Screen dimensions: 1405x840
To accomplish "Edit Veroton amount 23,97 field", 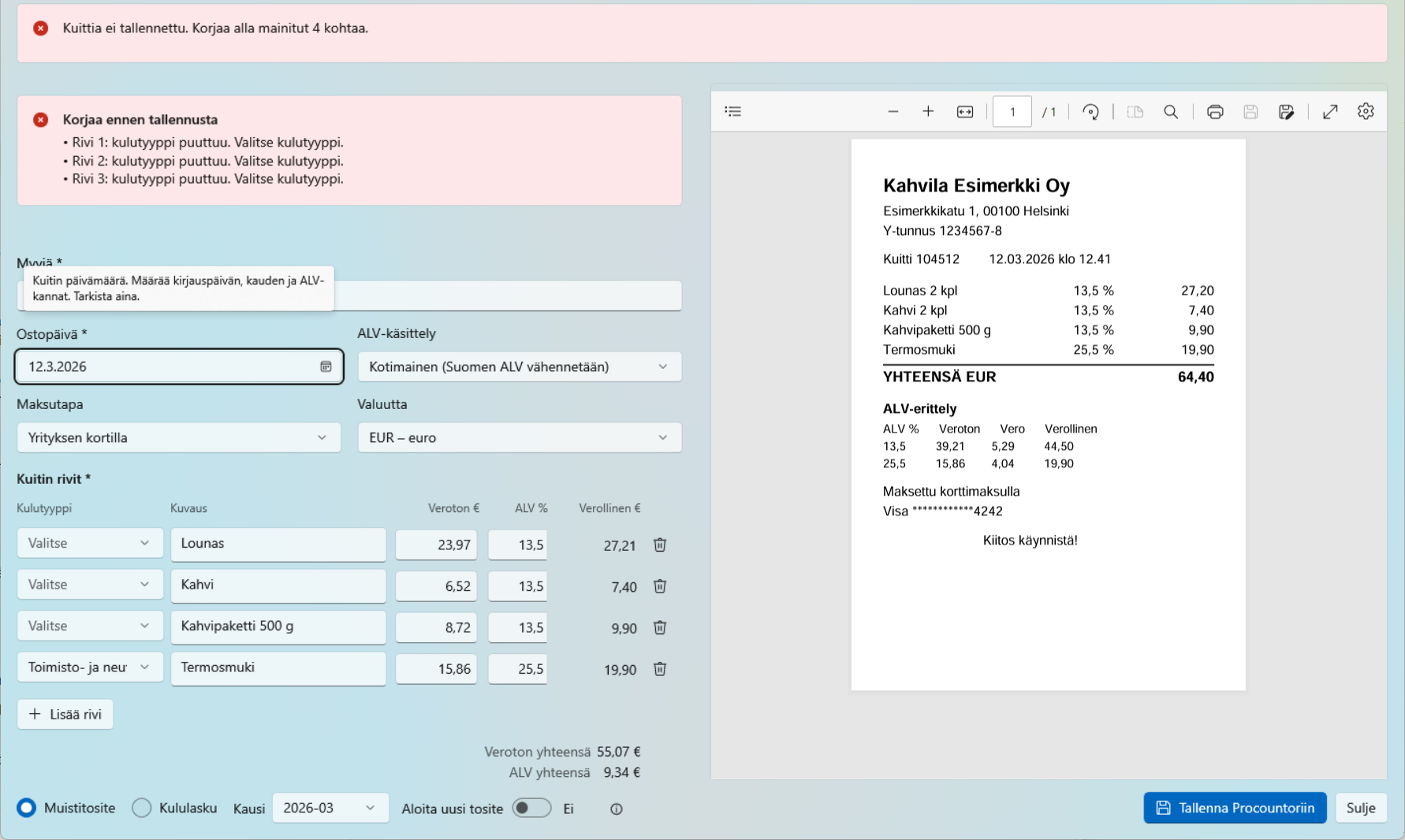I will tap(436, 545).
